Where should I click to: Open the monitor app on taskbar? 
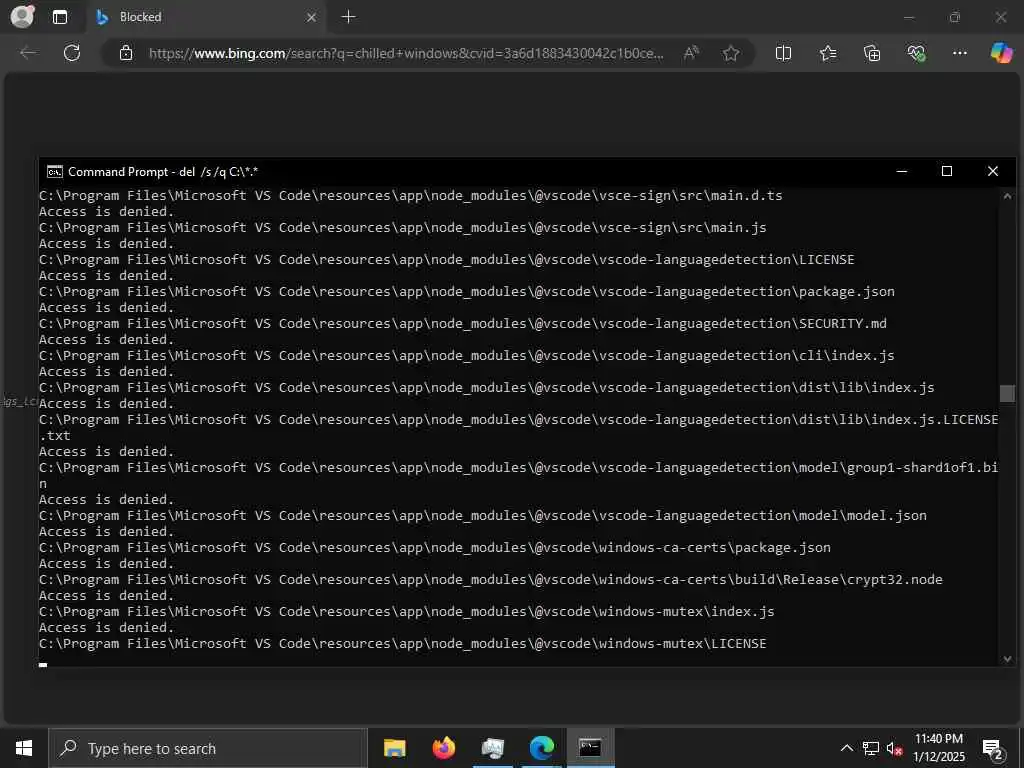point(492,748)
